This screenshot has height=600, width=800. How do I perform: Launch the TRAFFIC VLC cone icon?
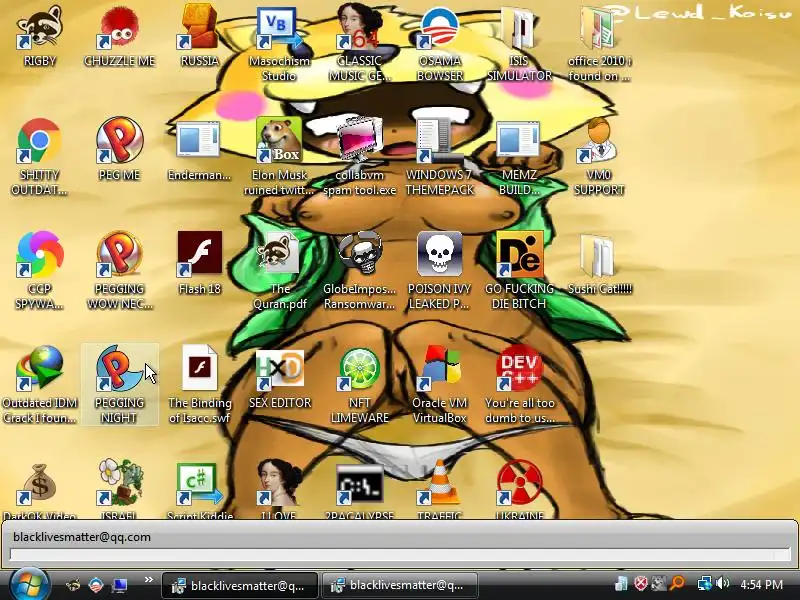click(439, 483)
